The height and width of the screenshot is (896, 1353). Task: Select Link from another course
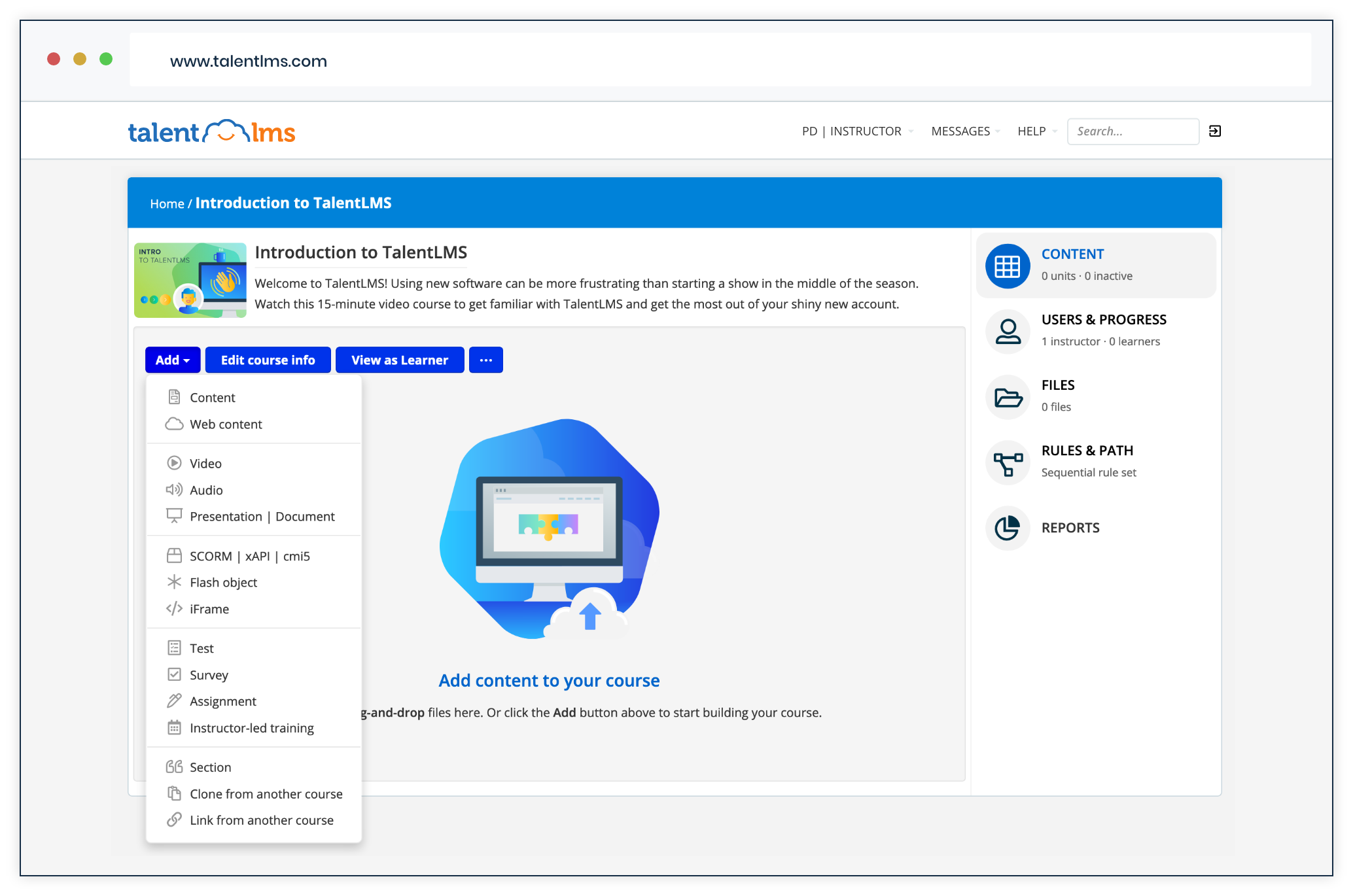click(x=254, y=819)
